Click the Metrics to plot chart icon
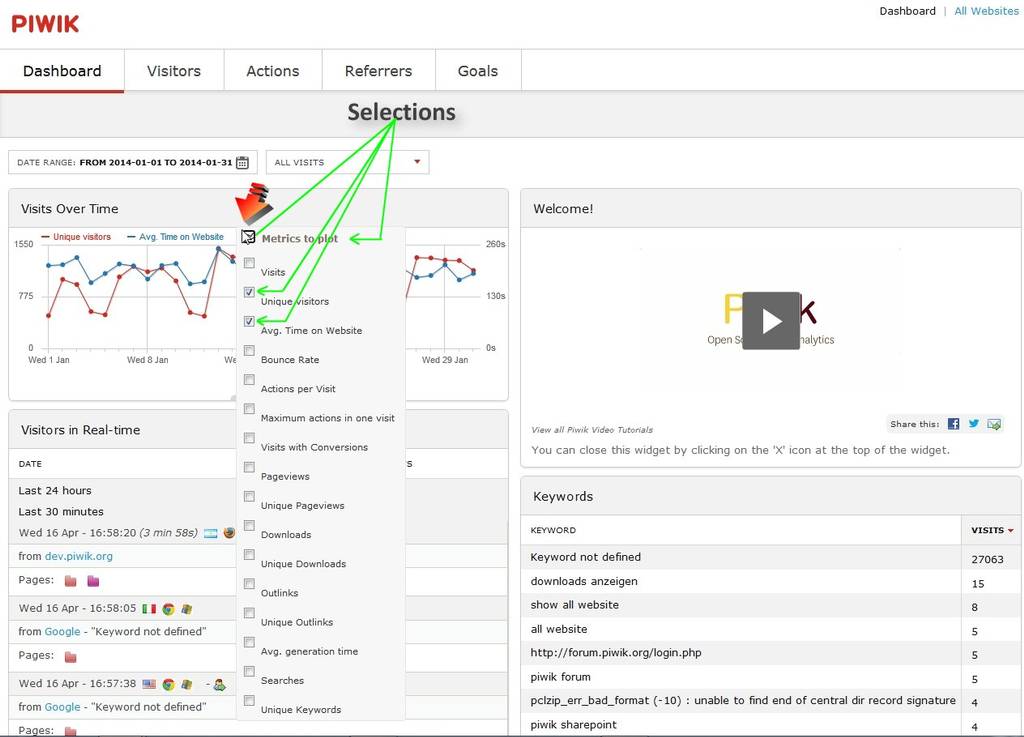 point(248,237)
